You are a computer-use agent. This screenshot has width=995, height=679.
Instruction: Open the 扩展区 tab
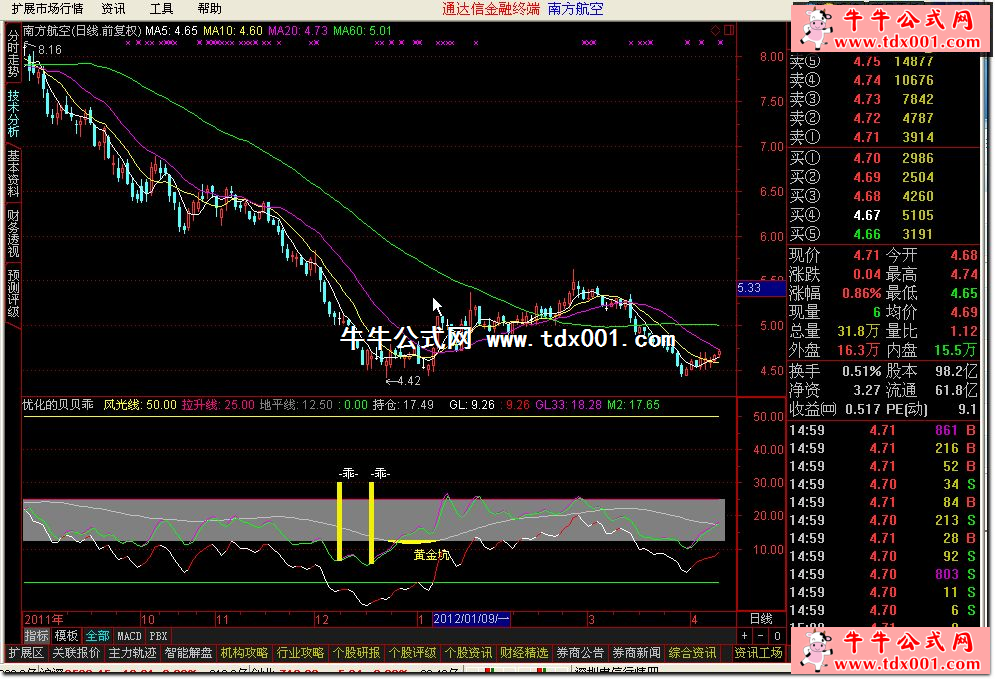tap(26, 652)
